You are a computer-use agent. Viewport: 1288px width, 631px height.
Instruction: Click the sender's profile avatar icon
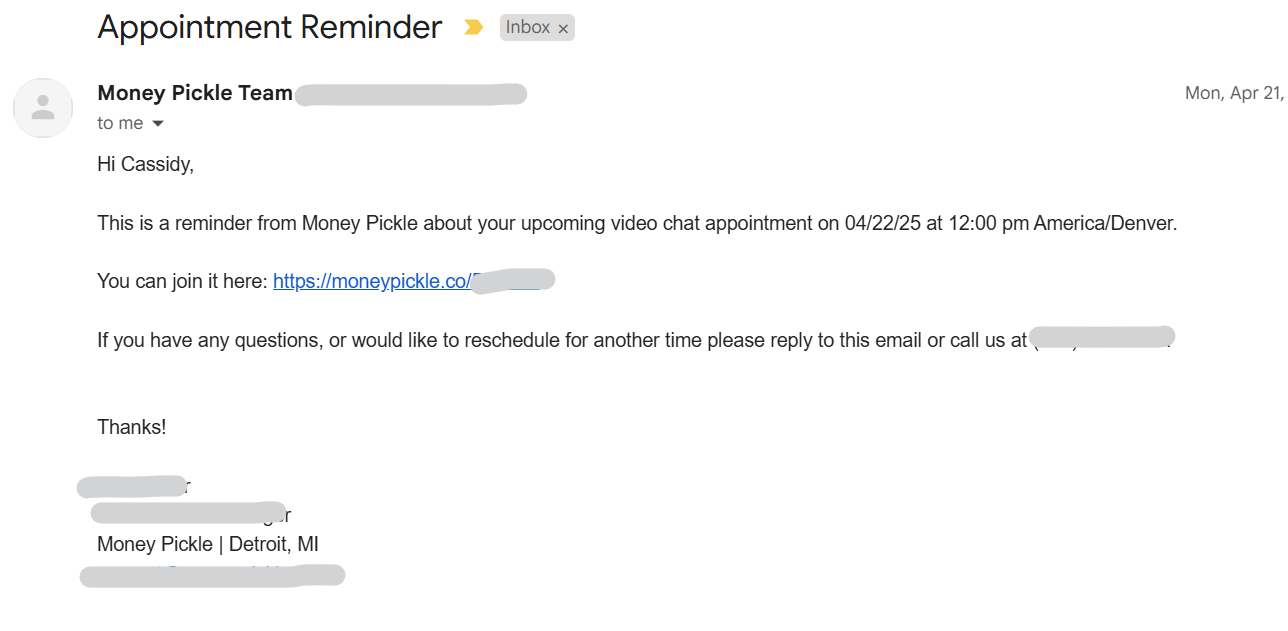[43, 108]
